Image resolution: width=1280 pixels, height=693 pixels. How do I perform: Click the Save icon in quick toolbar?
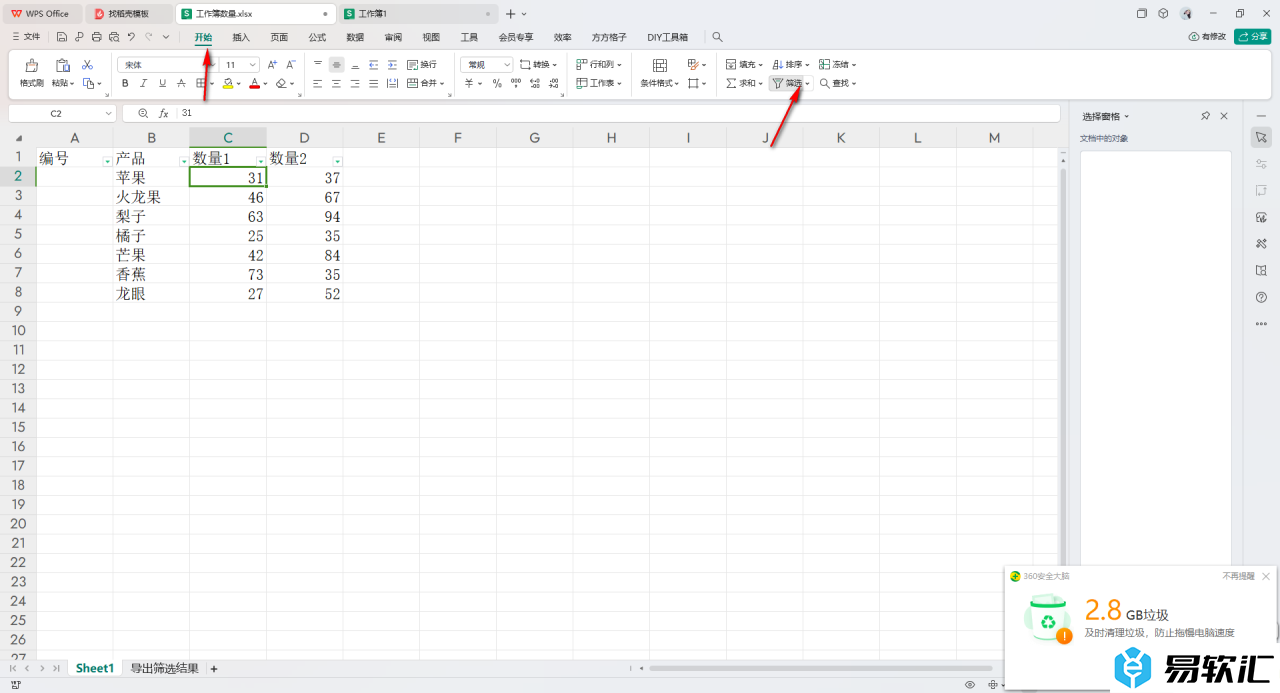click(62, 37)
